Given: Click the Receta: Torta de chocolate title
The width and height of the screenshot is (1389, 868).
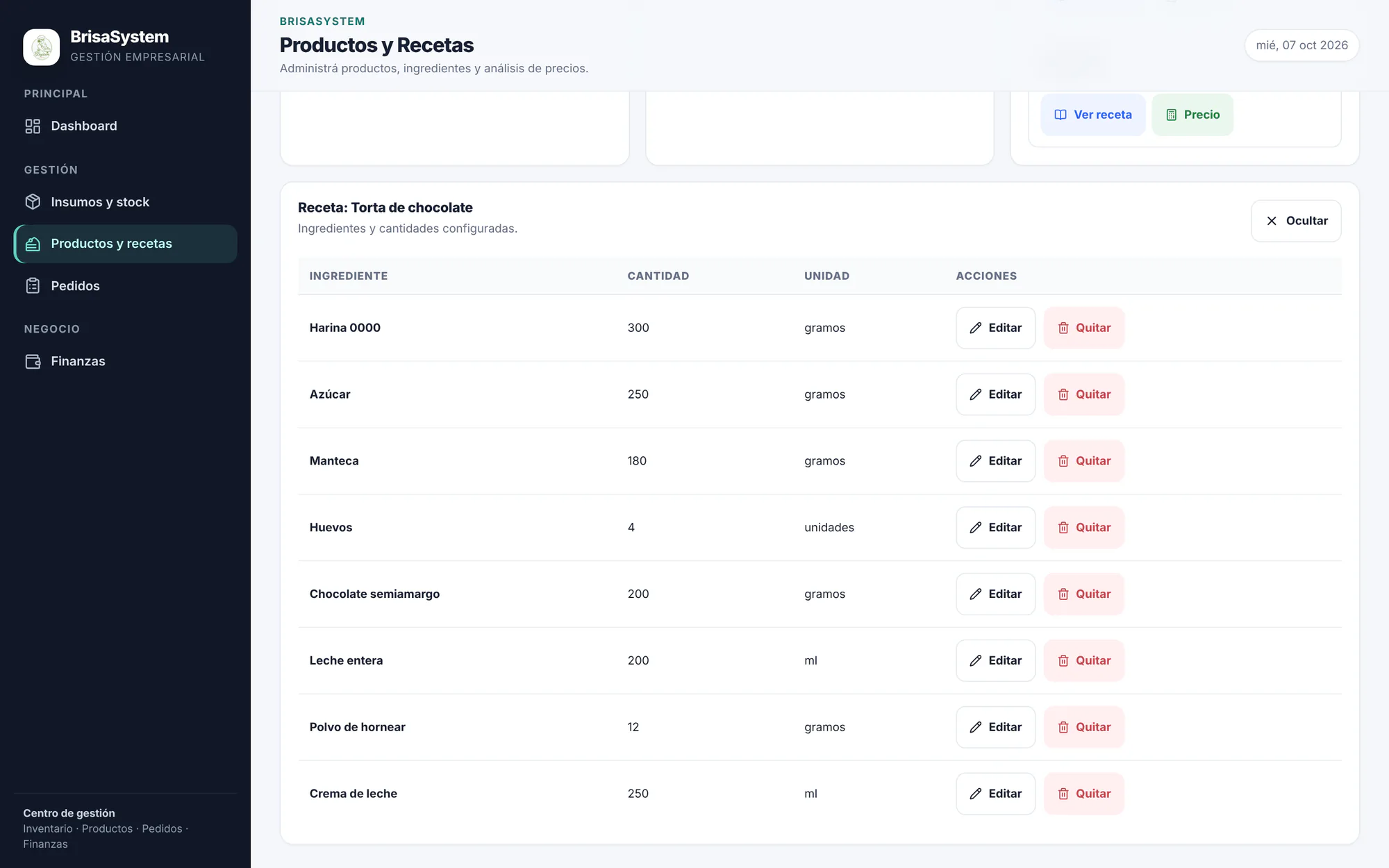Looking at the screenshot, I should pyautogui.click(x=385, y=208).
